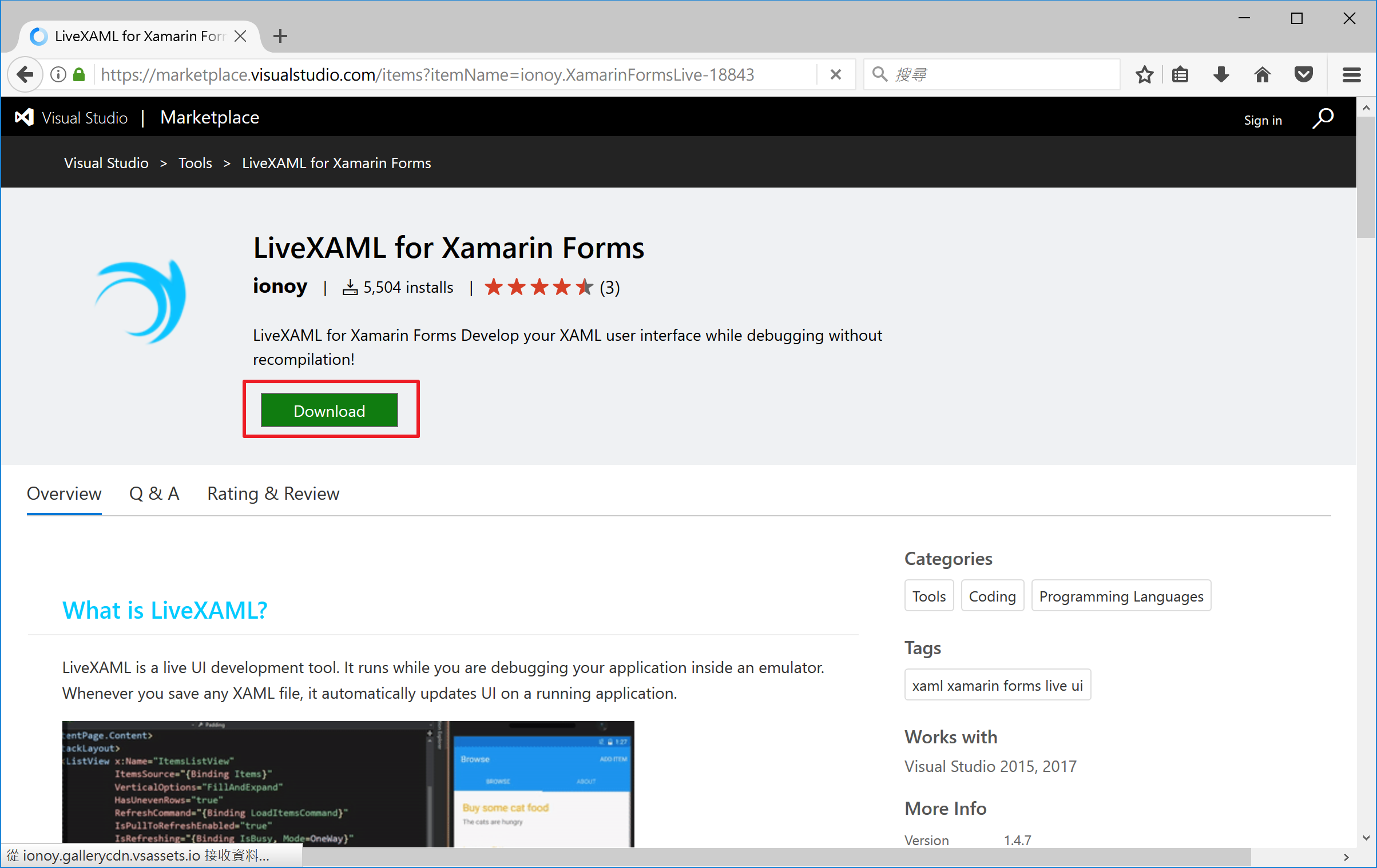Click the 5,504 installs text
This screenshot has width=1377, height=868.
[408, 287]
